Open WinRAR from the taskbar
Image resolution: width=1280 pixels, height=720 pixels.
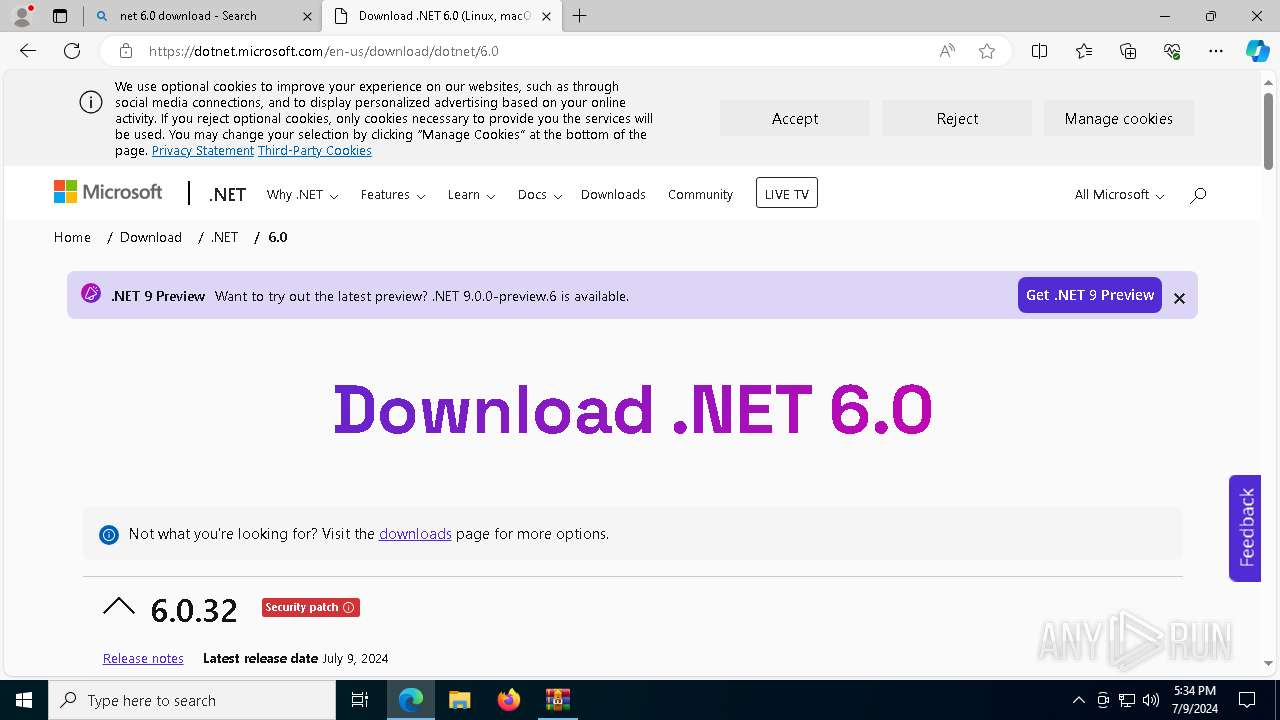(x=557, y=700)
